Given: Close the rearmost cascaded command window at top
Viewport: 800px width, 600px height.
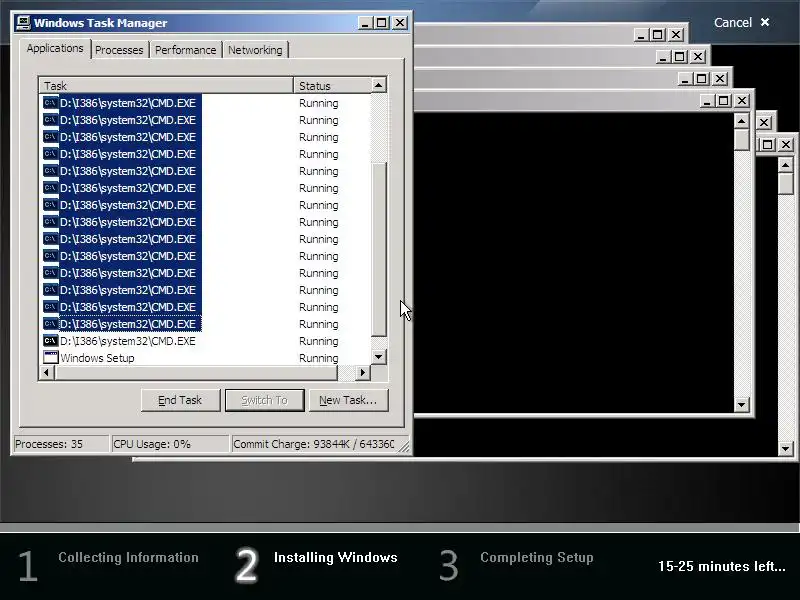Looking at the screenshot, I should (x=676, y=35).
